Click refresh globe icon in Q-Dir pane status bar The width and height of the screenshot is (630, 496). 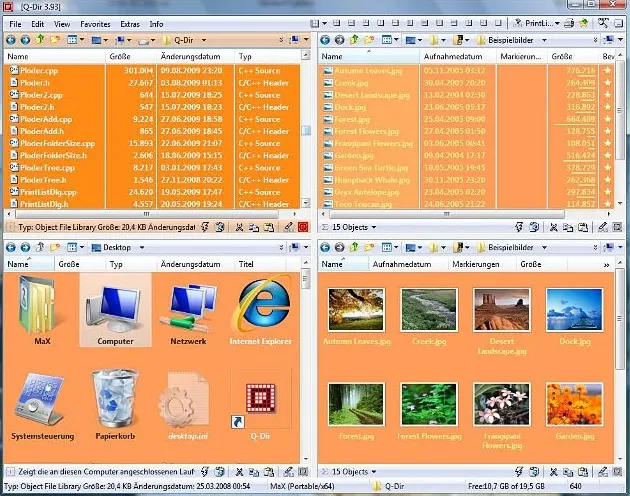[219, 227]
